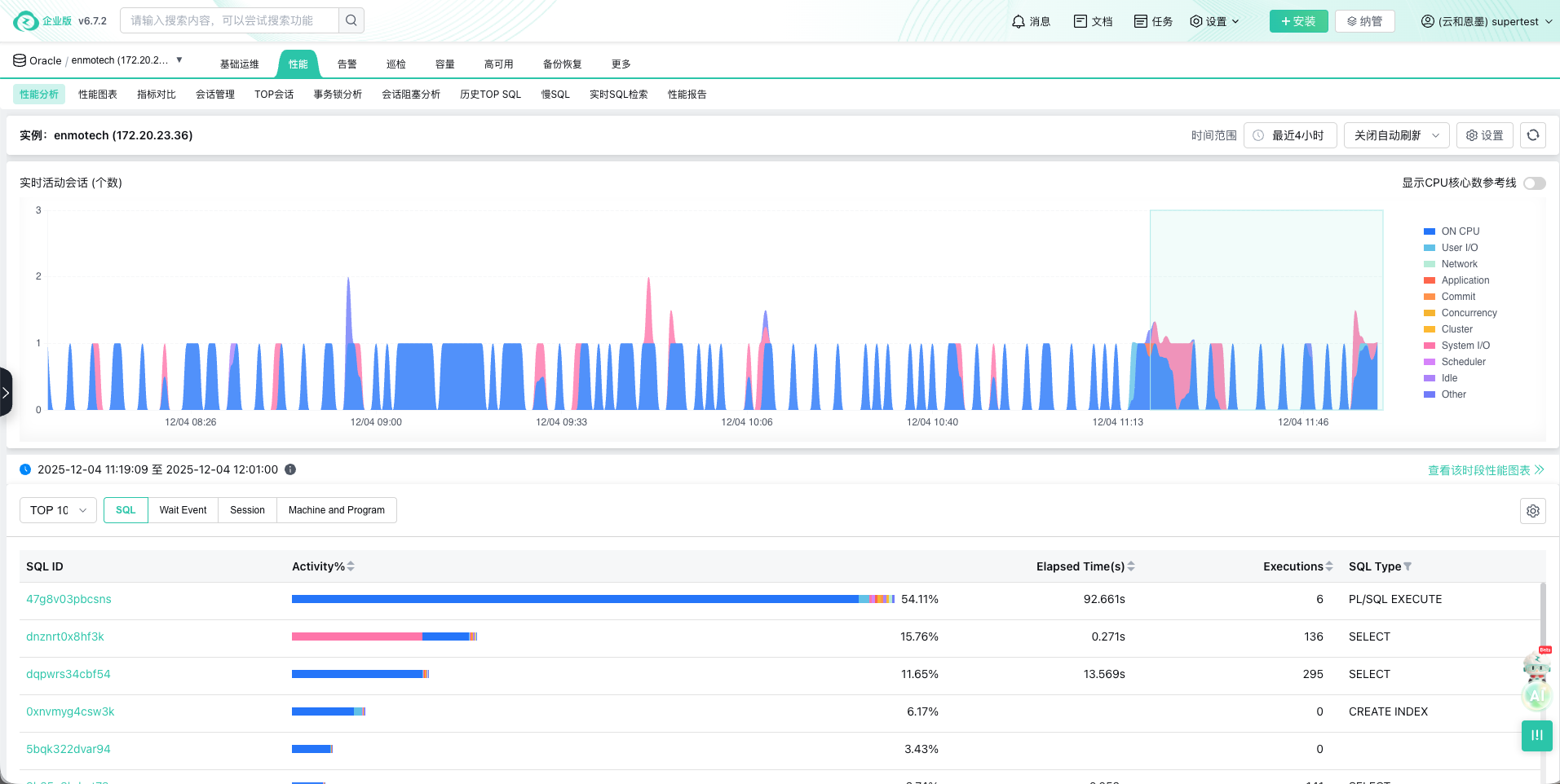View the 任务 task list
Viewport: 1560px width, 784px height.
tap(1151, 21)
